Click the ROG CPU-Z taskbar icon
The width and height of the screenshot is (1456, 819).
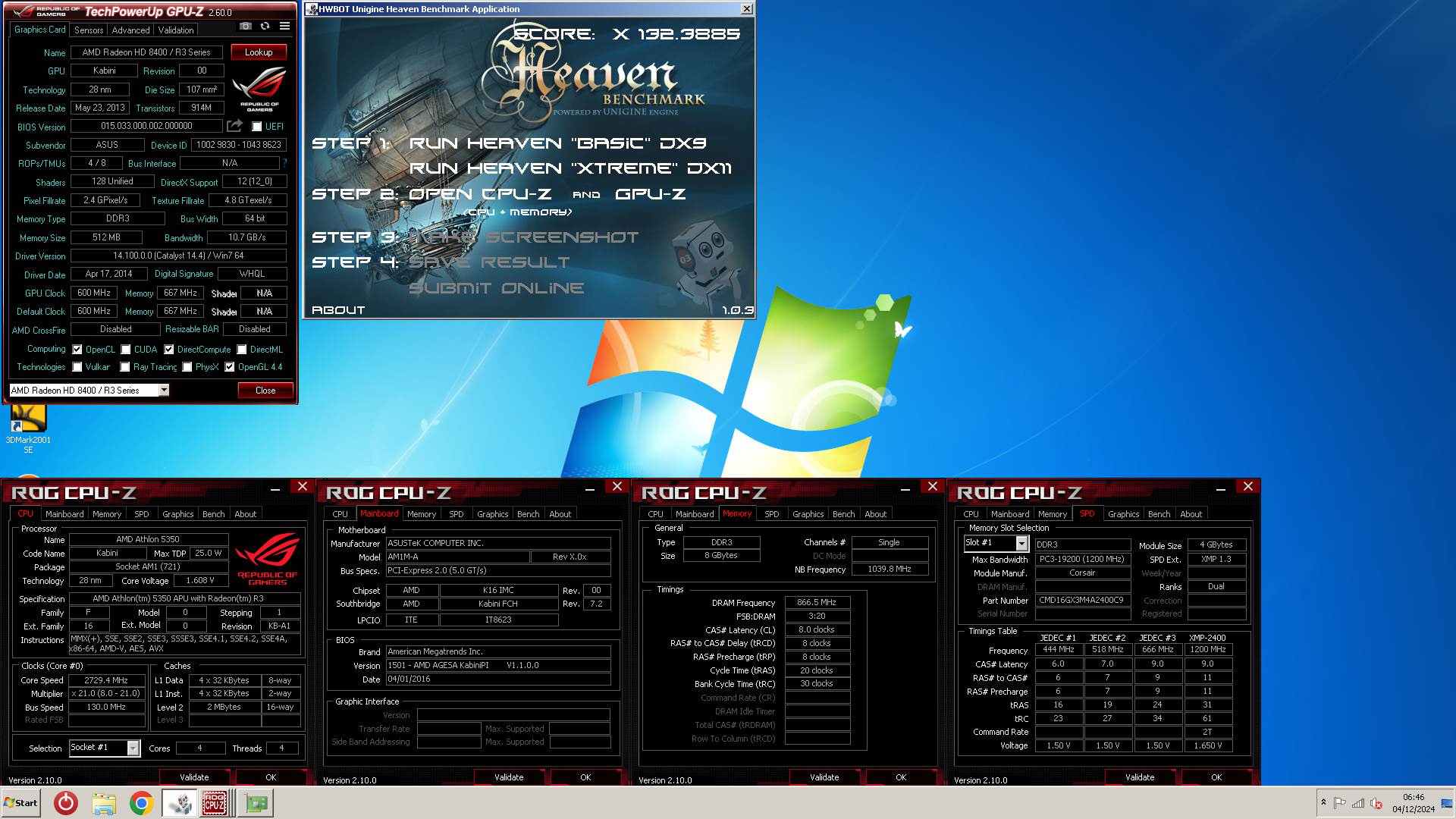[x=215, y=803]
